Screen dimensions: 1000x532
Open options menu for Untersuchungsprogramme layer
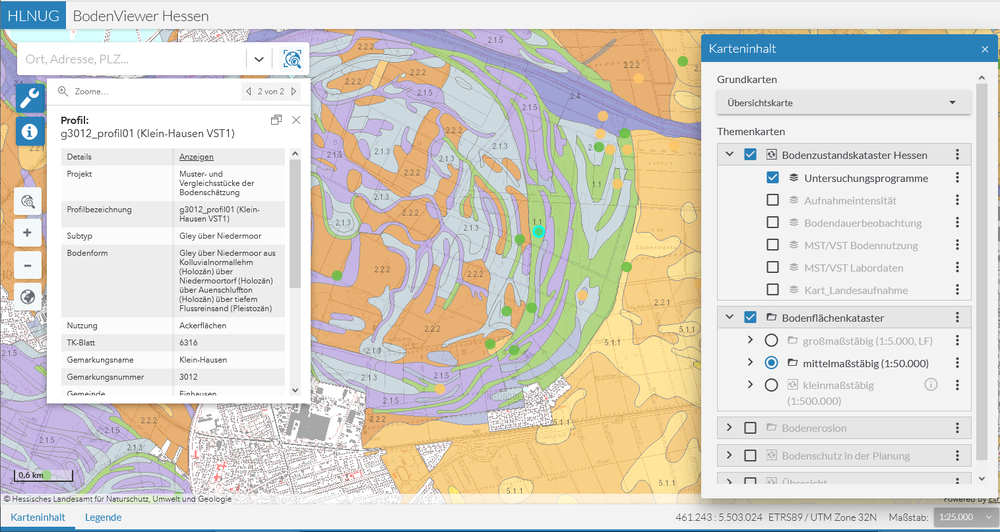(x=957, y=178)
